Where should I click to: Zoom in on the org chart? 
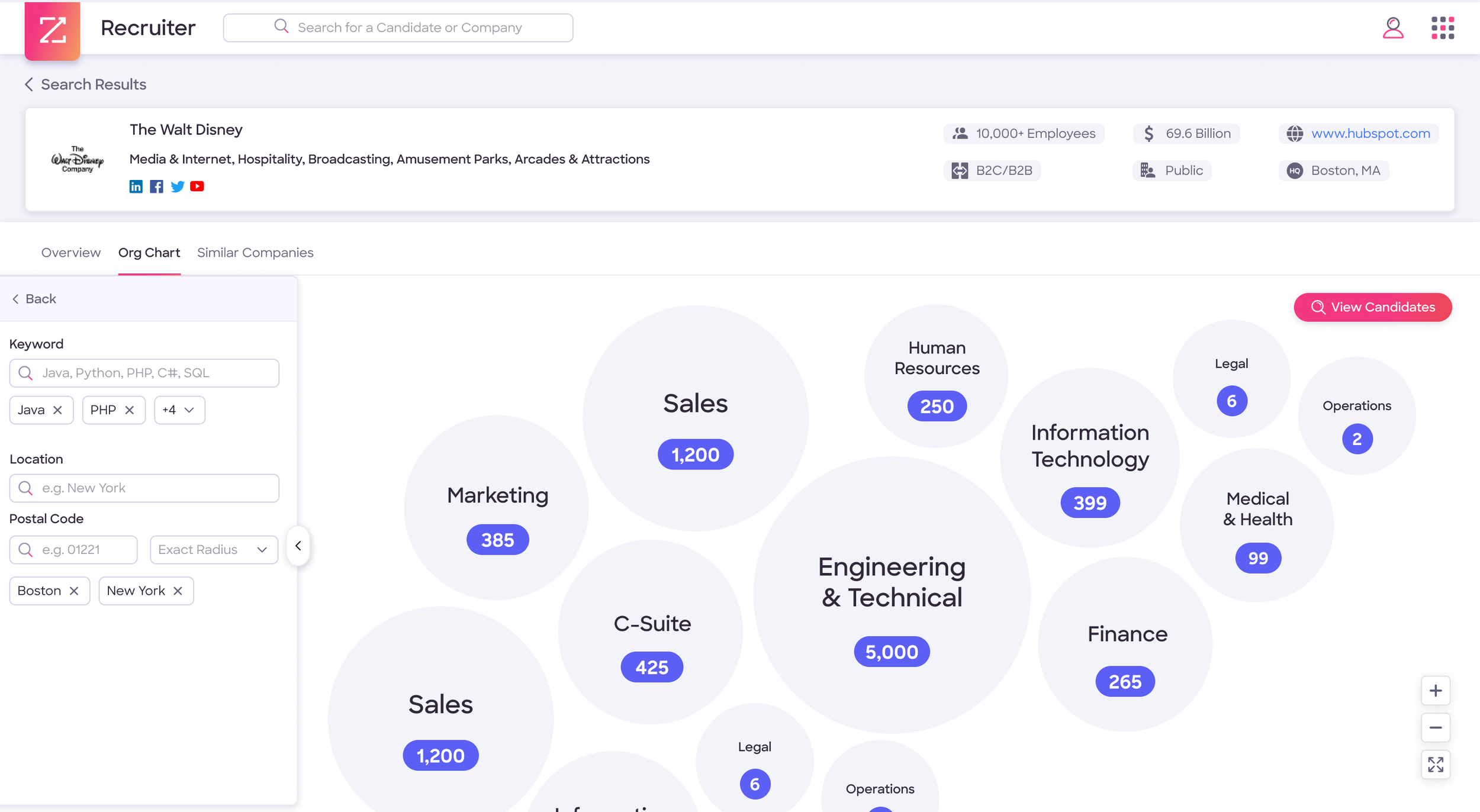[1436, 691]
